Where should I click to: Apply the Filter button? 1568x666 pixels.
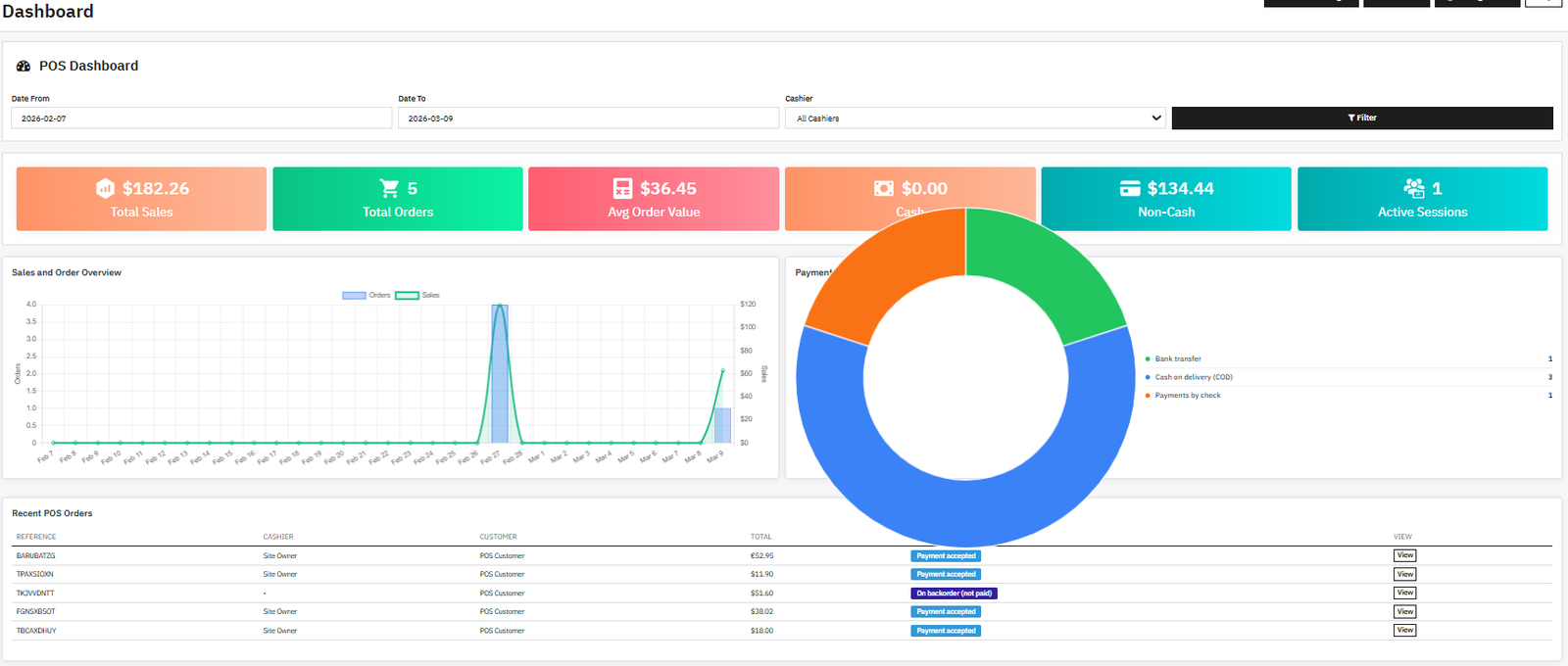1362,118
